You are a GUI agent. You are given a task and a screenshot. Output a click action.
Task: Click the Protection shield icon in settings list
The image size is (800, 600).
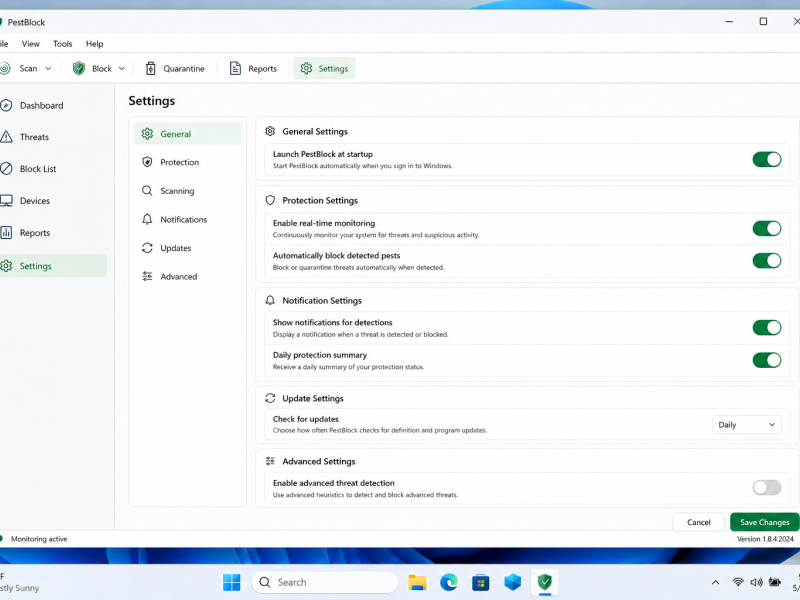(147, 162)
